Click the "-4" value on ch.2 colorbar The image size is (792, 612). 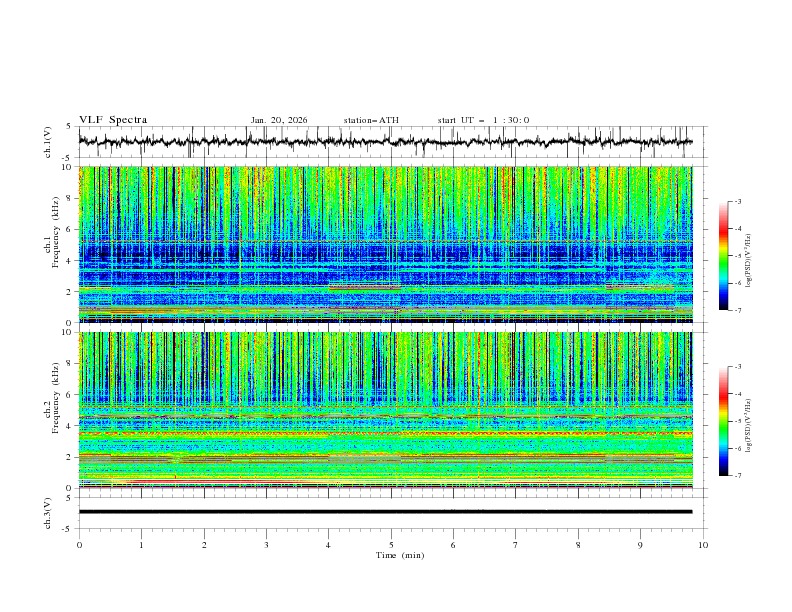pos(737,394)
